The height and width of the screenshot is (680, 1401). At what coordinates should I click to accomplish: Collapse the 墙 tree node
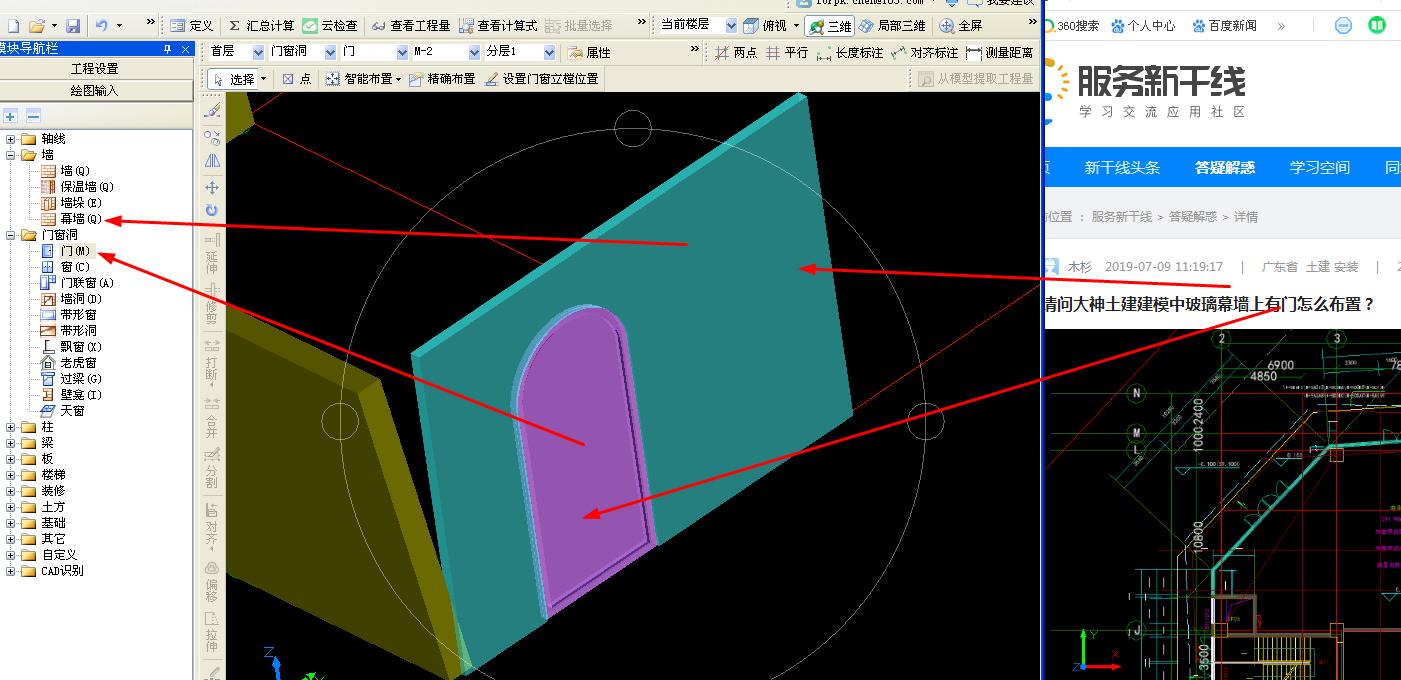pos(11,155)
